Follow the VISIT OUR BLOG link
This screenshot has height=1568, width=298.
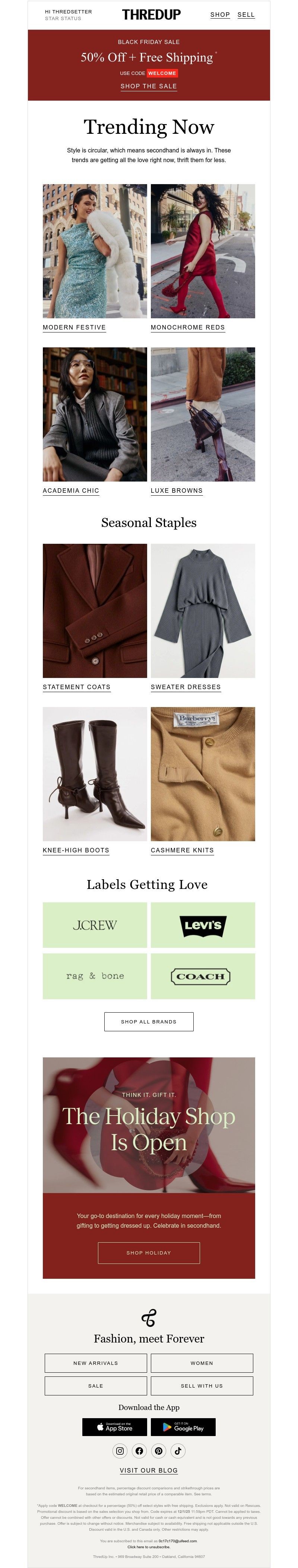pos(149,1470)
